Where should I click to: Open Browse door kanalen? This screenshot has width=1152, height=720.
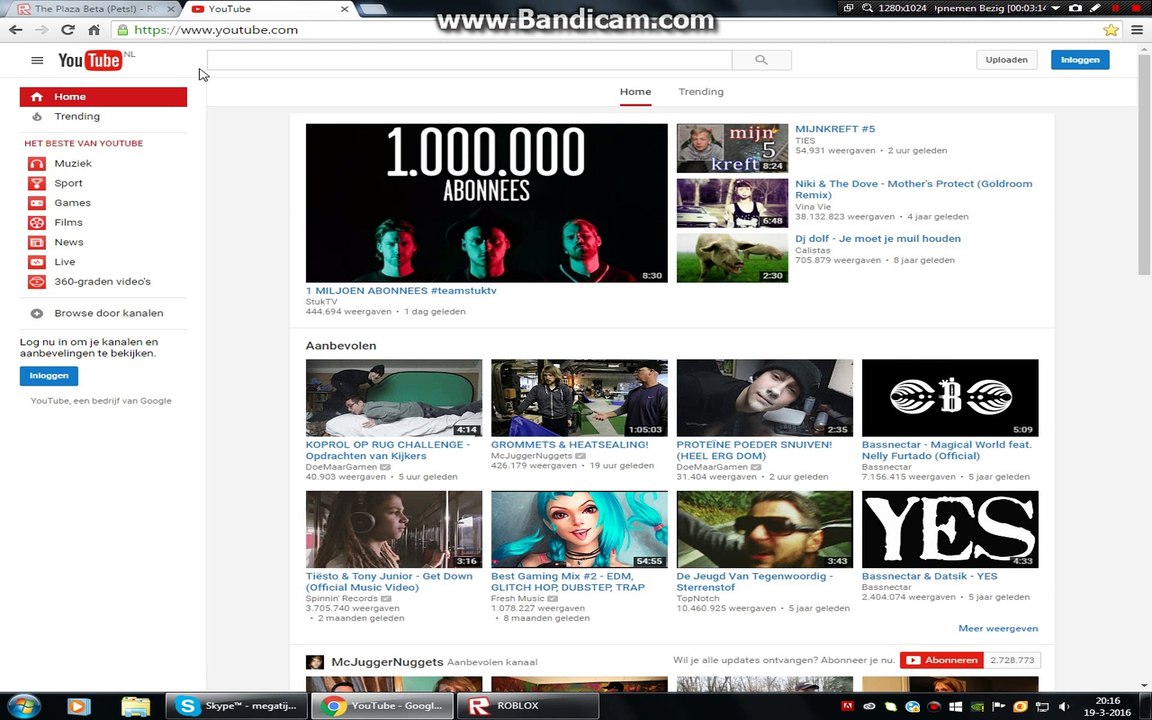(108, 313)
